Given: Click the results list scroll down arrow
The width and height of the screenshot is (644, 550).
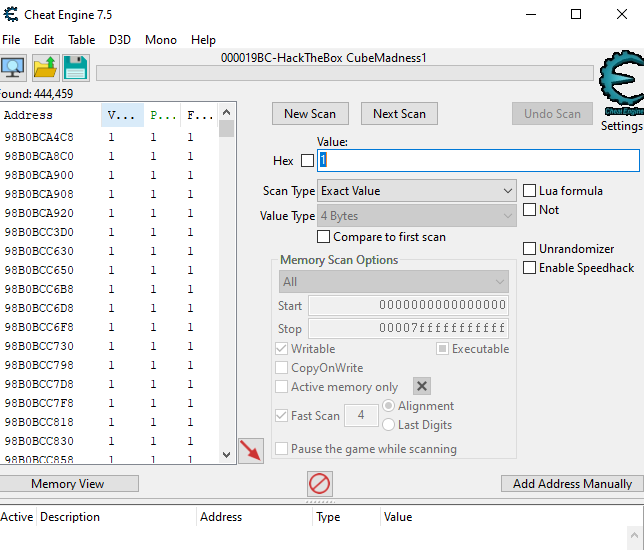Looking at the screenshot, I should pyautogui.click(x=226, y=454).
